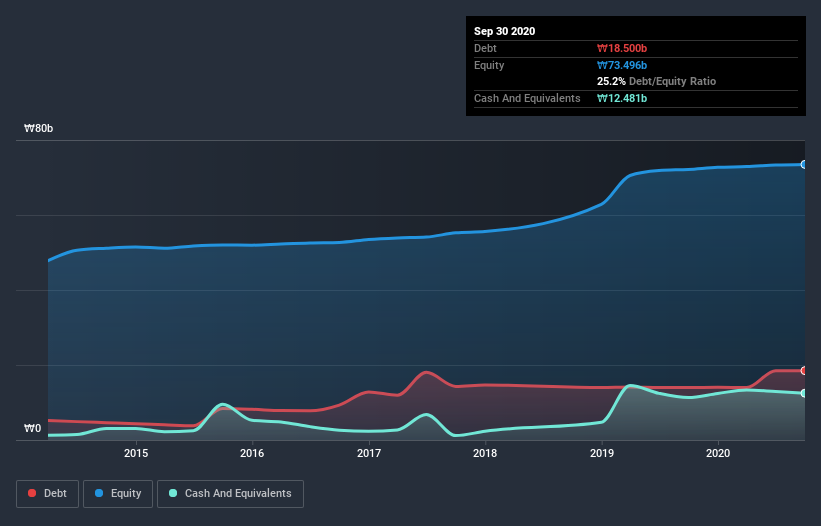This screenshot has width=821, height=526.
Task: Click the ₩0 y-axis label
Action: pos(32,429)
